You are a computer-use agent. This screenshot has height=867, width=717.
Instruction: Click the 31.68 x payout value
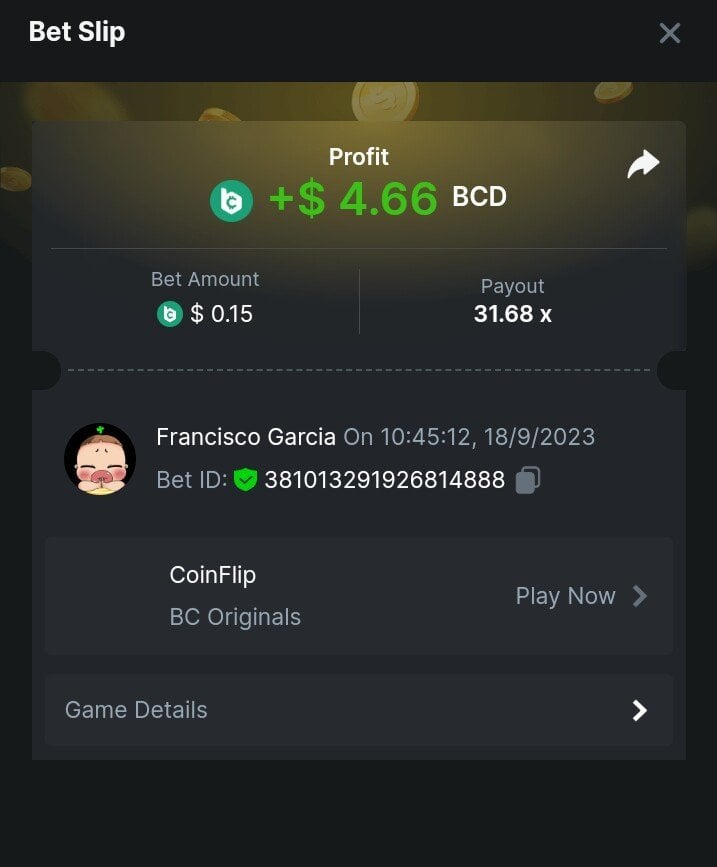(512, 314)
